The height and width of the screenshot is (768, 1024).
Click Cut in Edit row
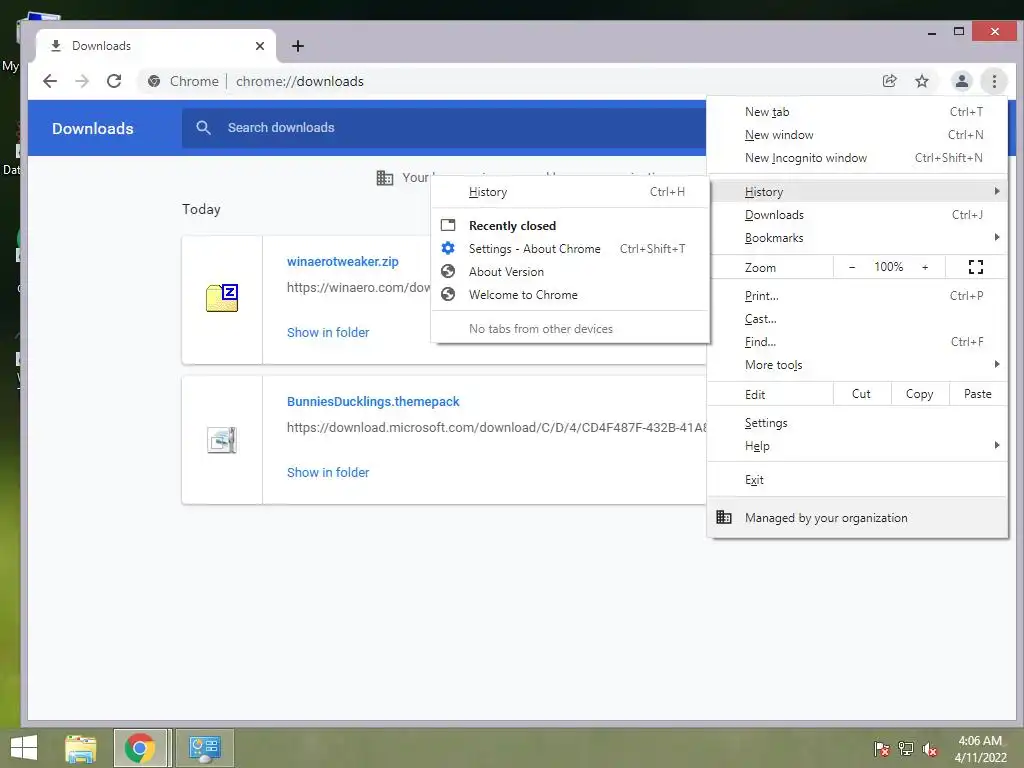(x=861, y=394)
